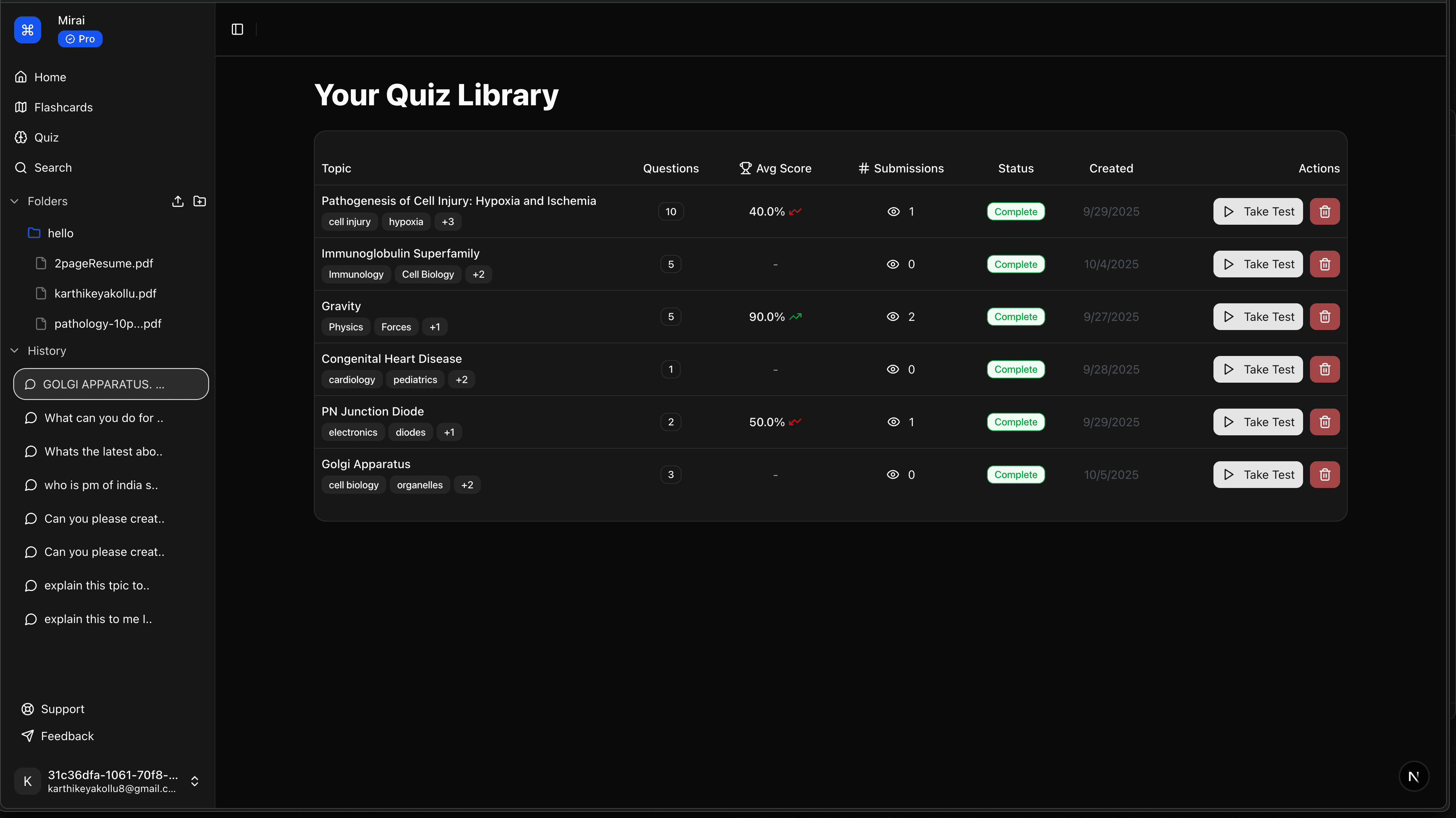
Task: Open the Flashcards section
Action: [64, 107]
